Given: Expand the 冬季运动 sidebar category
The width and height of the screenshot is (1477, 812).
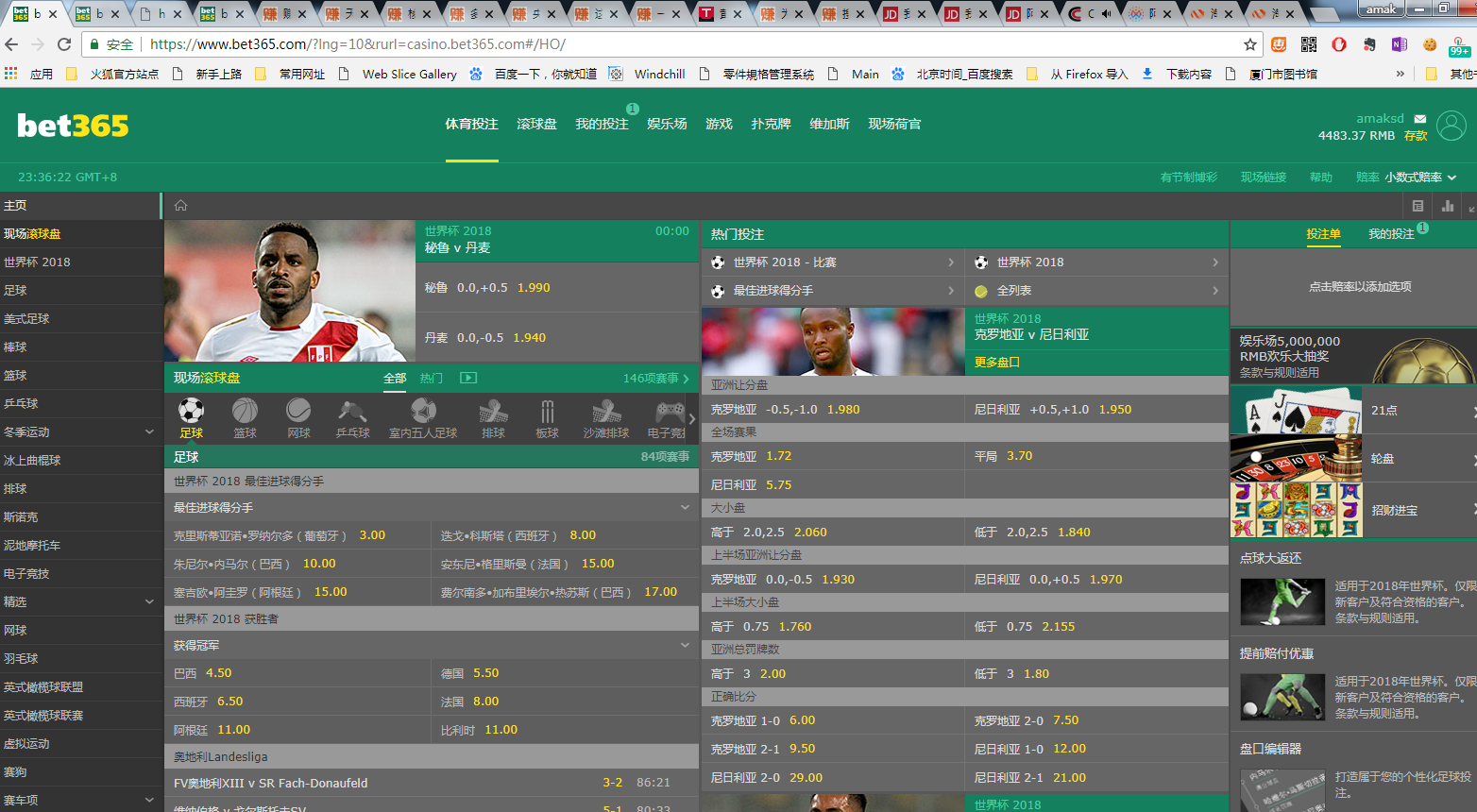Looking at the screenshot, I should [148, 432].
